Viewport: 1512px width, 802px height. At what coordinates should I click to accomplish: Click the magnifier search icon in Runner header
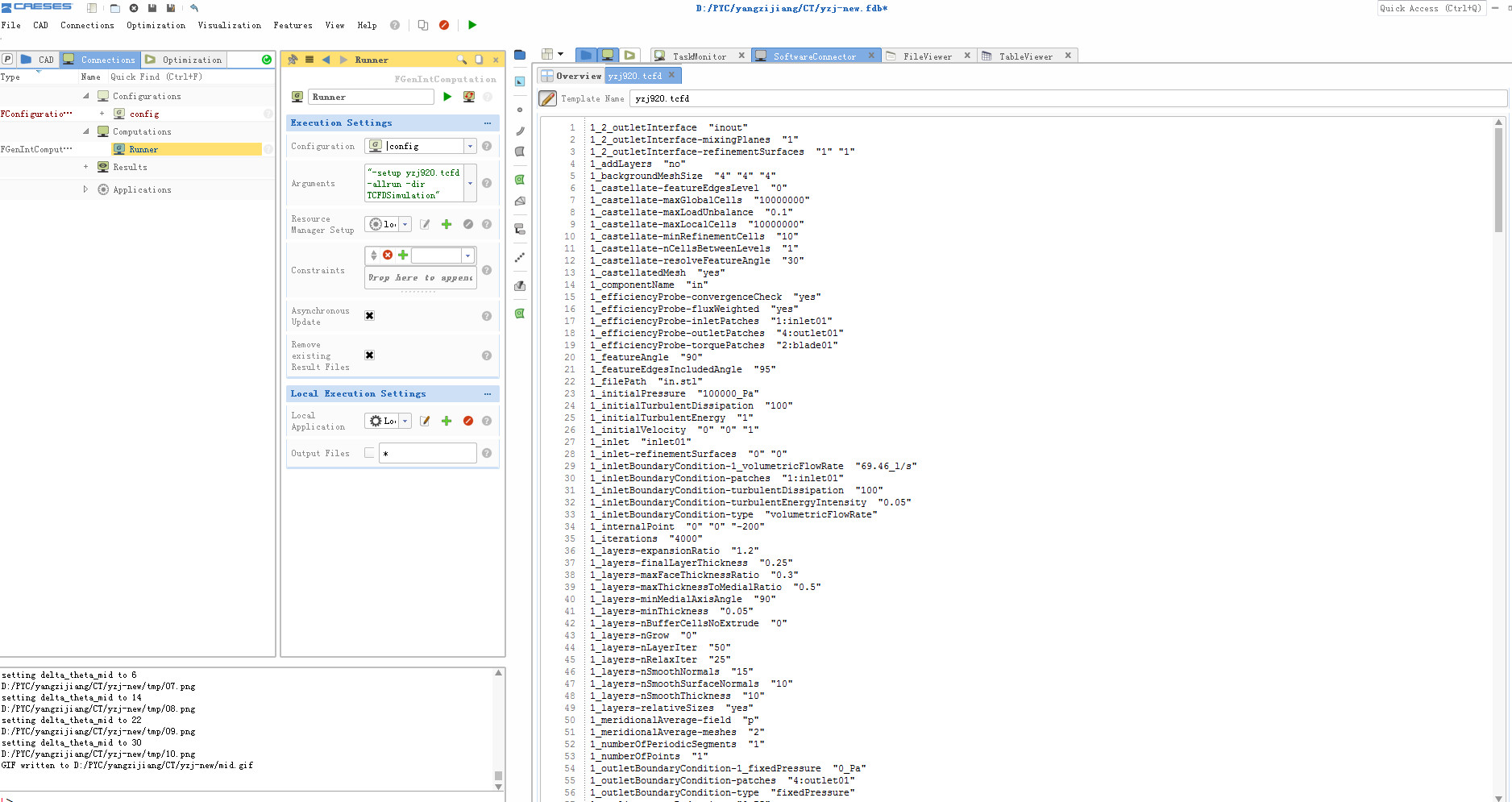click(x=462, y=60)
